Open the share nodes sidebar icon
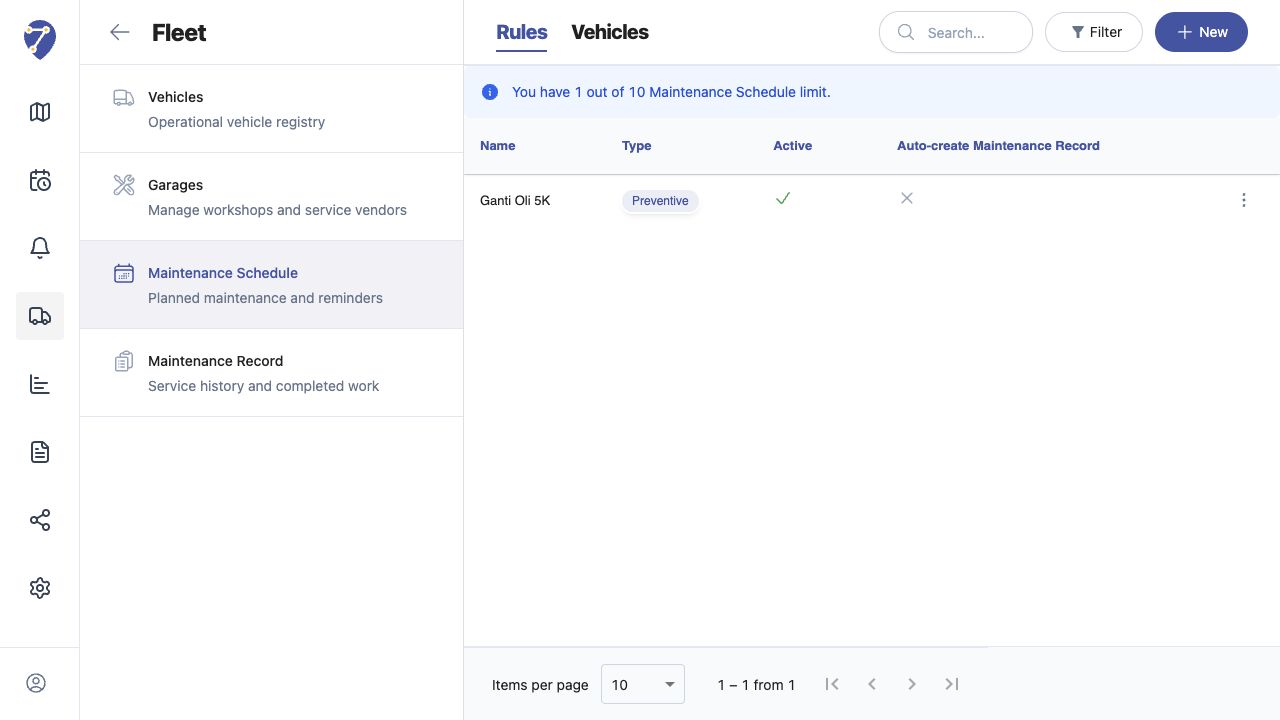The height and width of the screenshot is (720, 1280). click(x=40, y=520)
